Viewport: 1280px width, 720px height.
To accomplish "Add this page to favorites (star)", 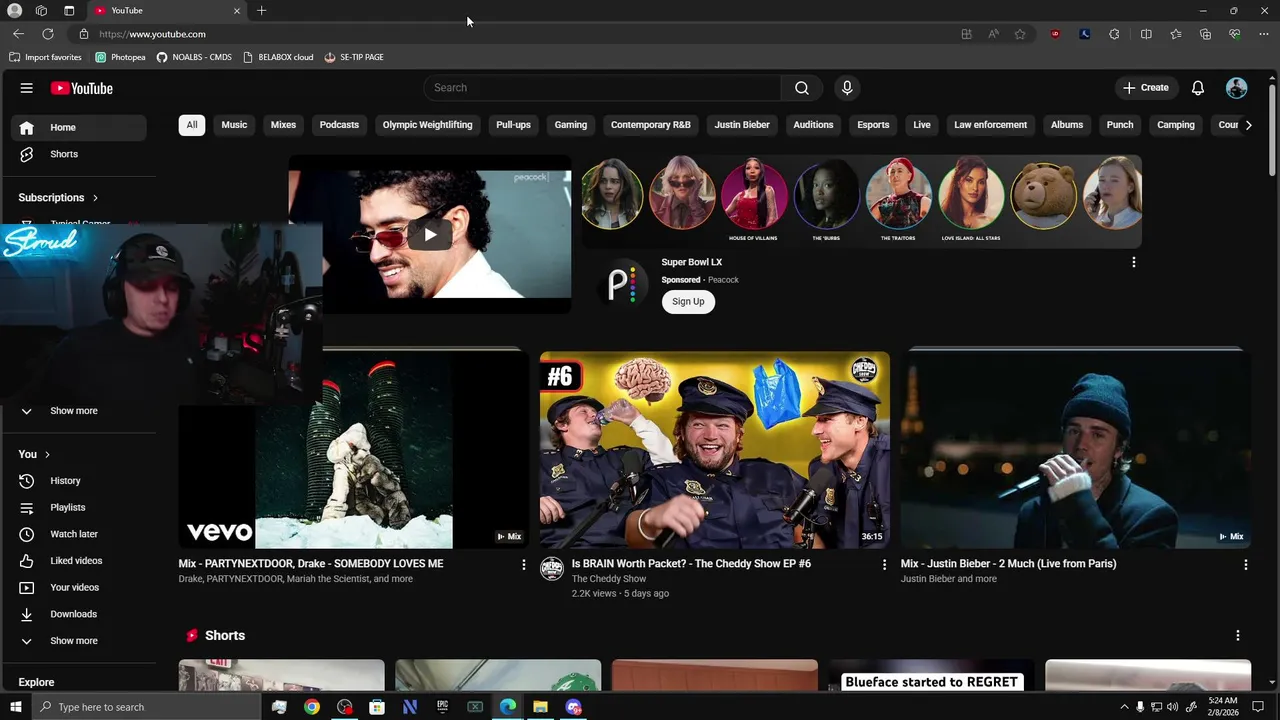I will pyautogui.click(x=1020, y=34).
